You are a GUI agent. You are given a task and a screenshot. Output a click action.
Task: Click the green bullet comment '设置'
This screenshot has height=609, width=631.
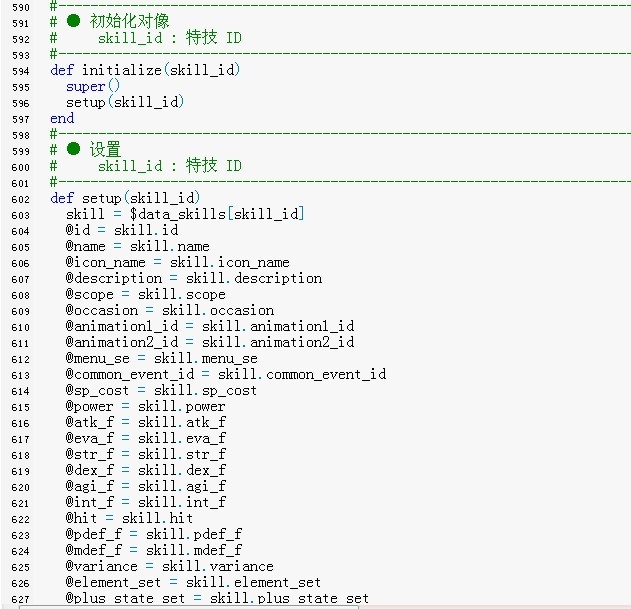[x=105, y=149]
